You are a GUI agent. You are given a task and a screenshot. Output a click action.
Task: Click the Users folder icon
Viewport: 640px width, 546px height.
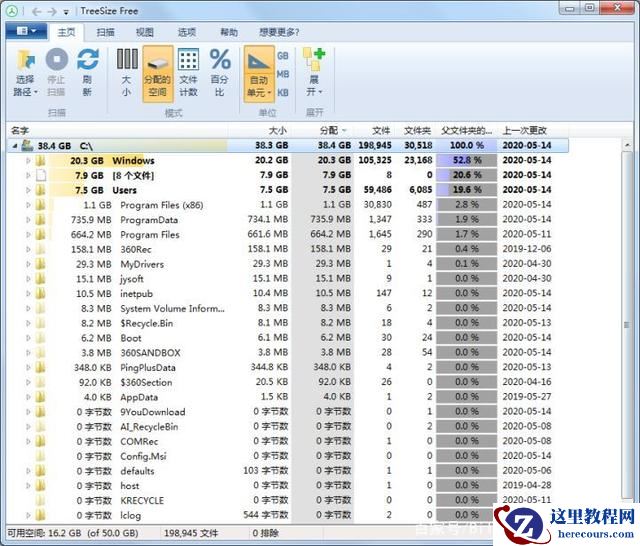40,190
